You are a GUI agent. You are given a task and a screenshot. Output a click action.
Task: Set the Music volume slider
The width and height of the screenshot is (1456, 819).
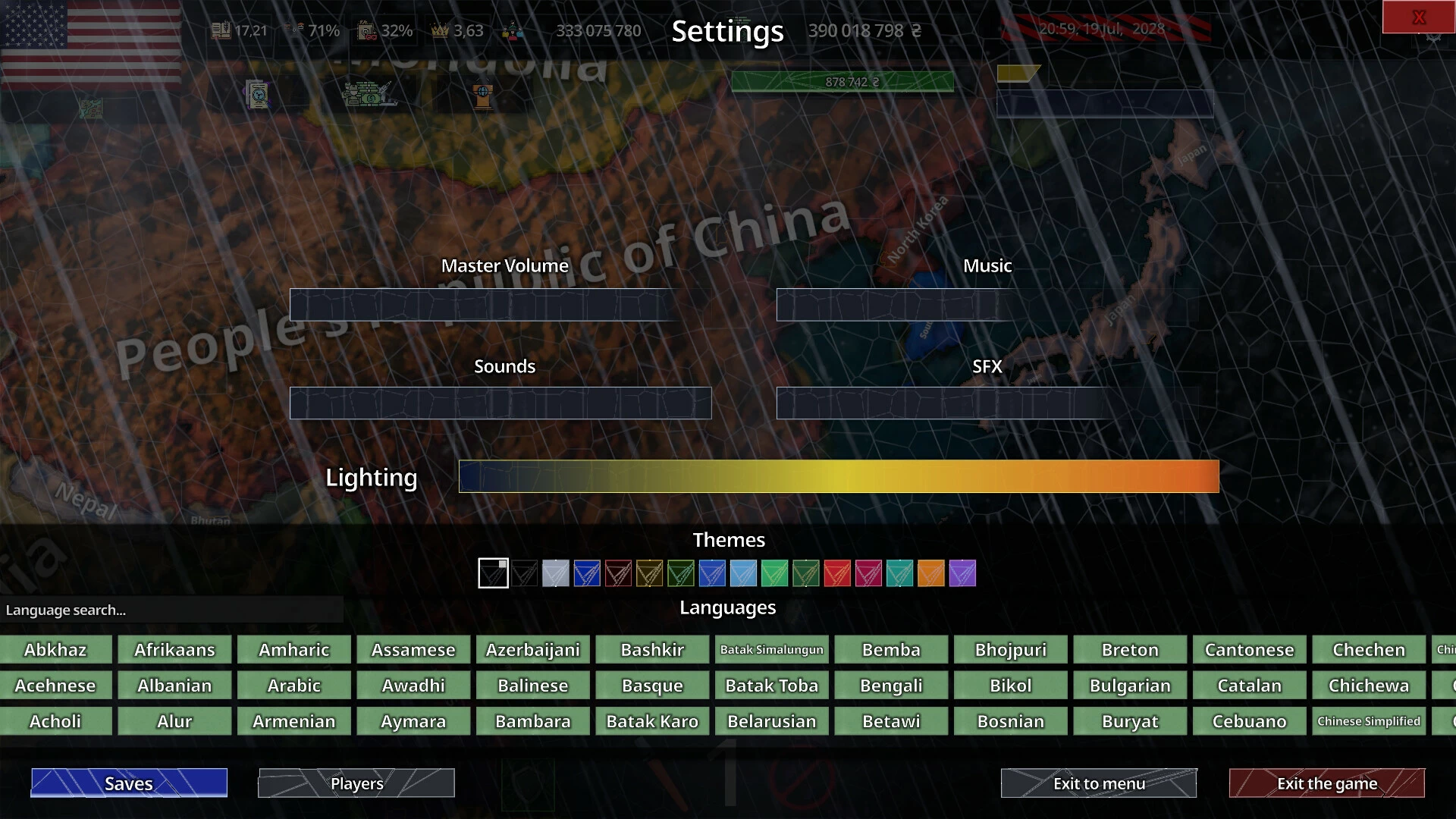(987, 305)
